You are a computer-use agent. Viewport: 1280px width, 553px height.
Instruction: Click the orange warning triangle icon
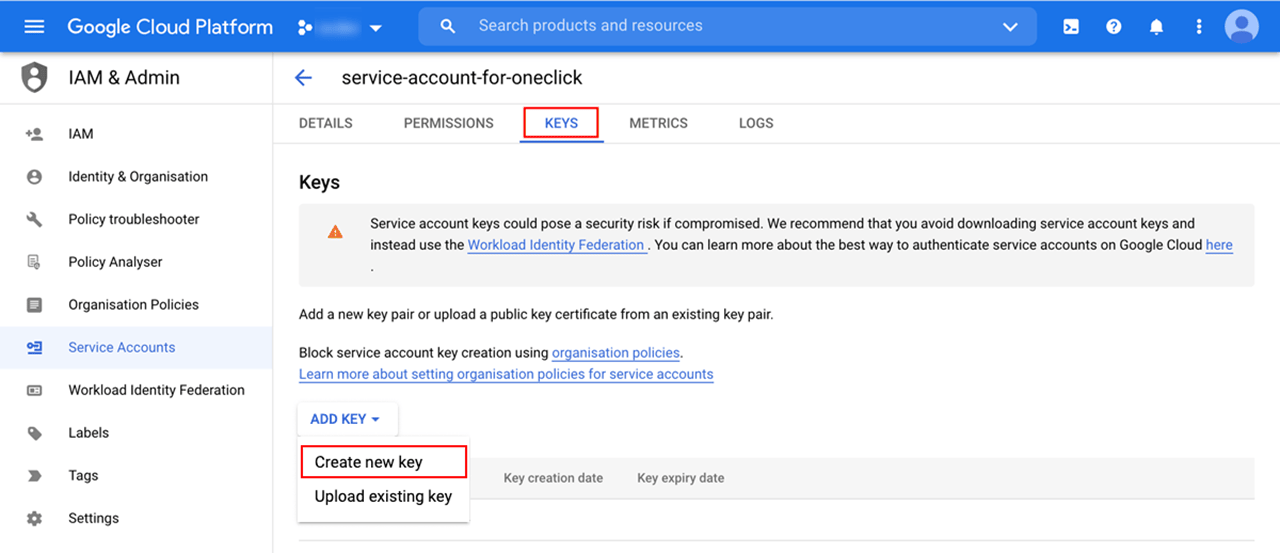pyautogui.click(x=335, y=231)
